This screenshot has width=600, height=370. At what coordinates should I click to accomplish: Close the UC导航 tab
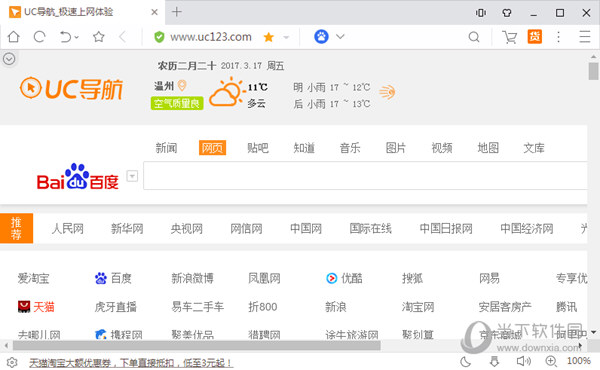tap(154, 12)
